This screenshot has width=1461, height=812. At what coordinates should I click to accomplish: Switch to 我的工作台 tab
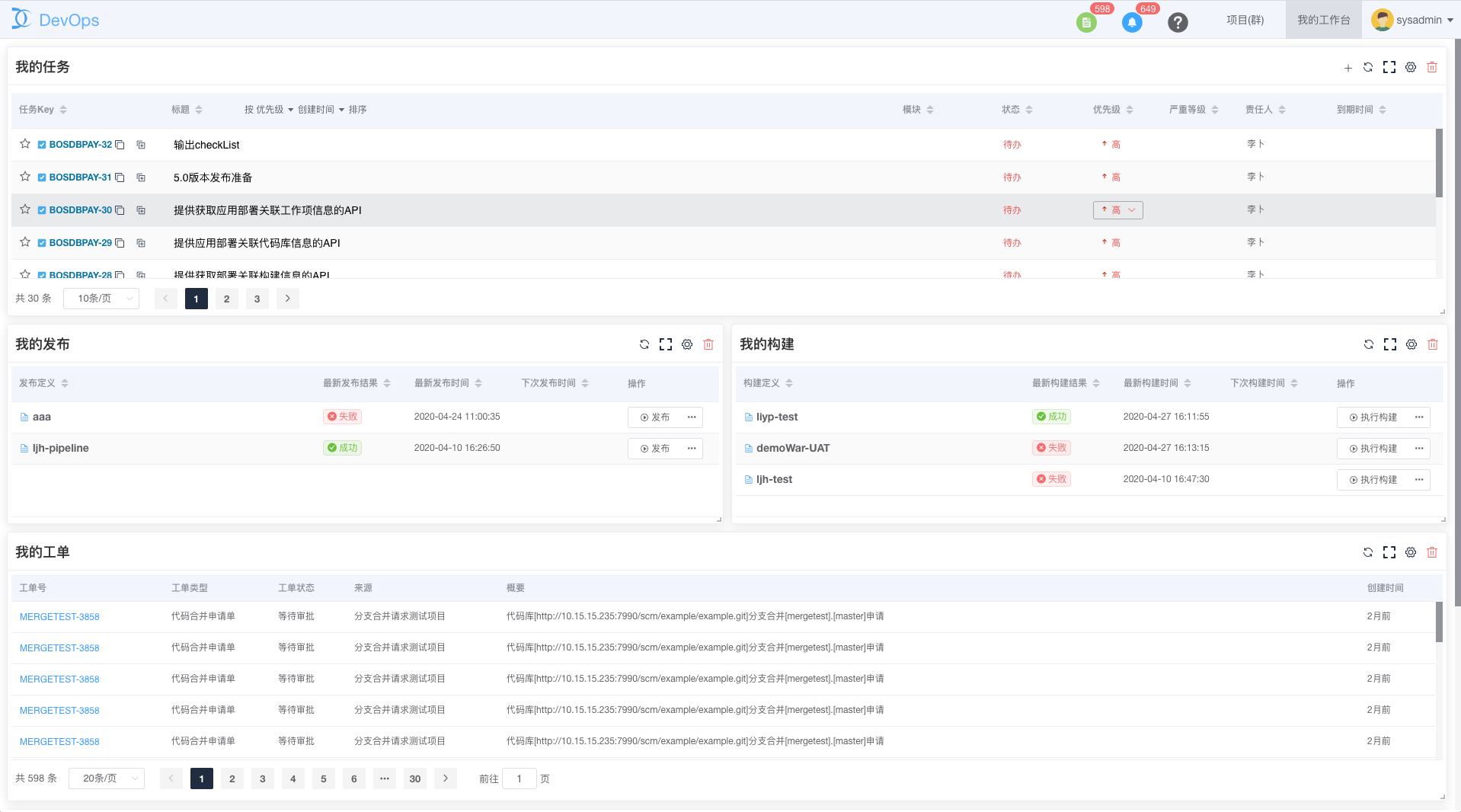click(x=1324, y=20)
